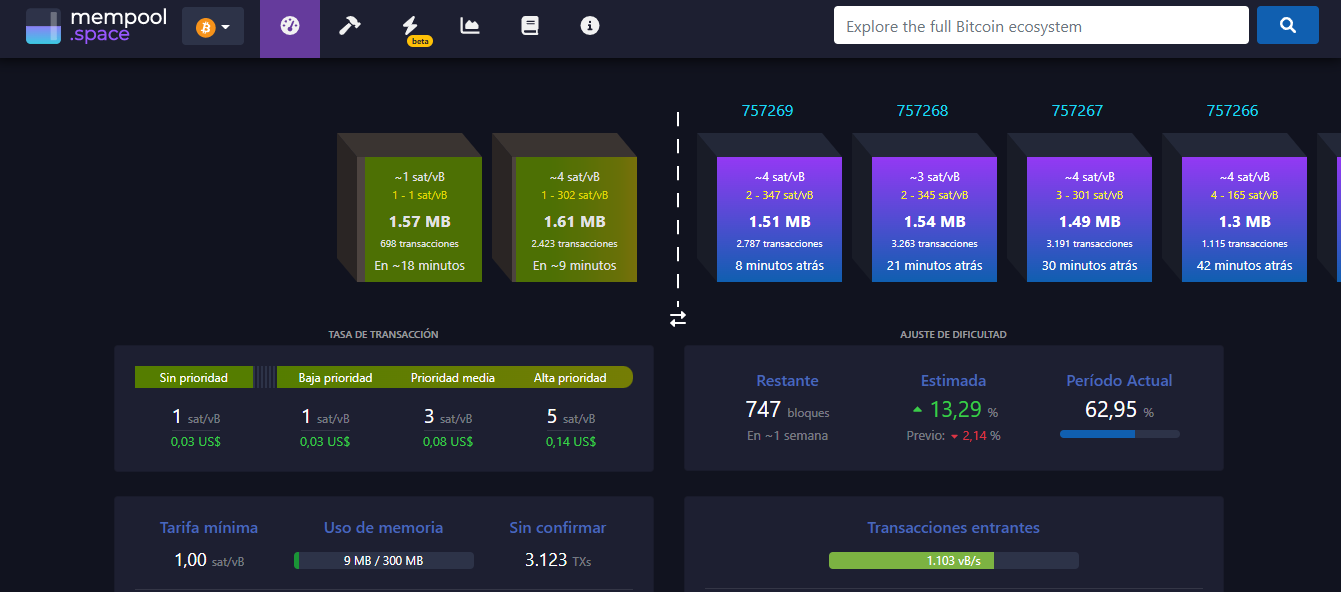
Task: Select the 1.54 MB mined block
Action: coord(934,220)
